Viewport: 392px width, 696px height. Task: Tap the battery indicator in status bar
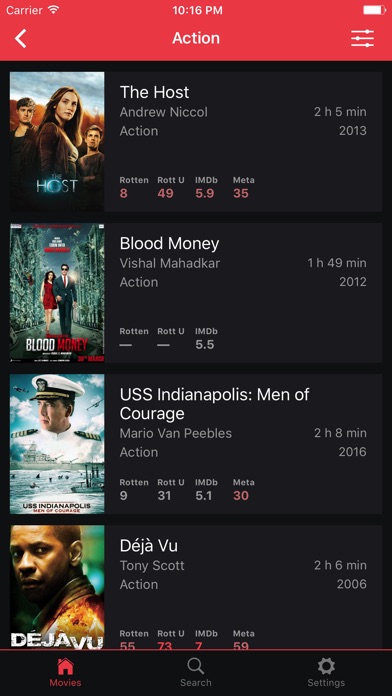coord(375,10)
